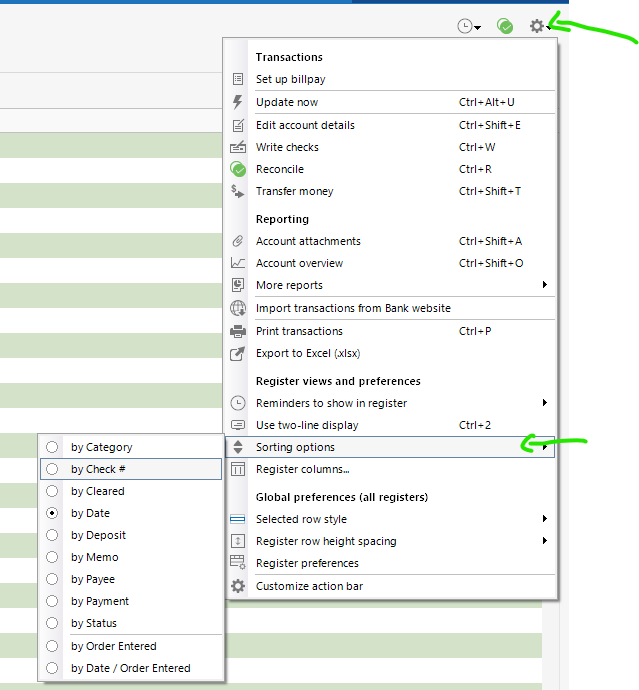Select sort by Order Entered radio button
639x690 pixels.
(52, 646)
